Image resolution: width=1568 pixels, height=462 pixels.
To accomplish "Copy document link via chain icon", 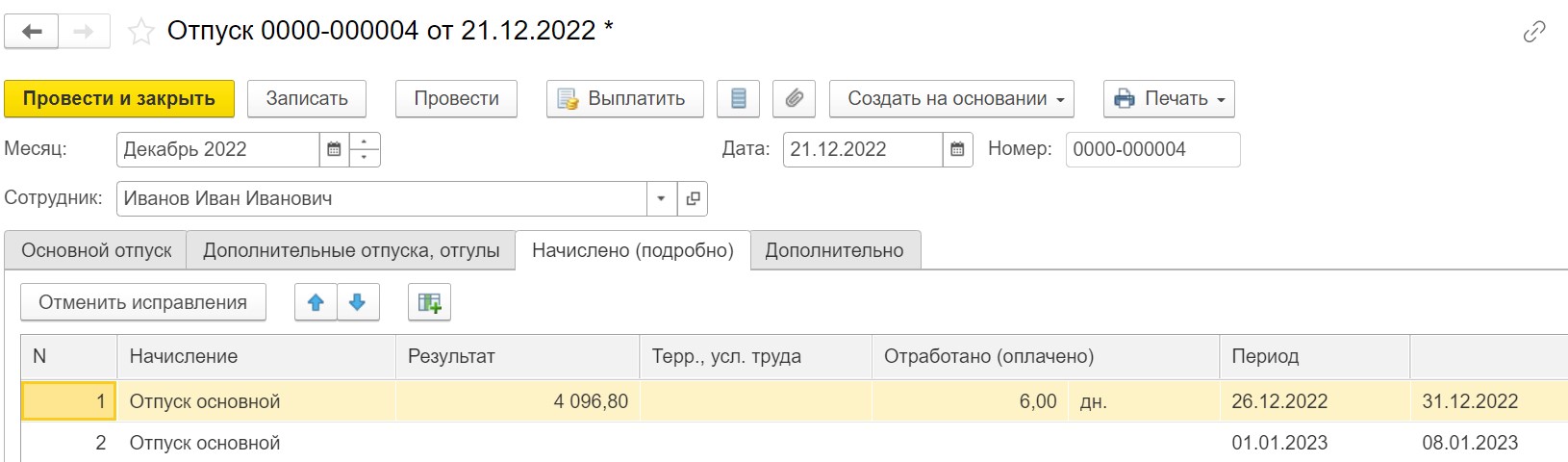I will [1534, 32].
